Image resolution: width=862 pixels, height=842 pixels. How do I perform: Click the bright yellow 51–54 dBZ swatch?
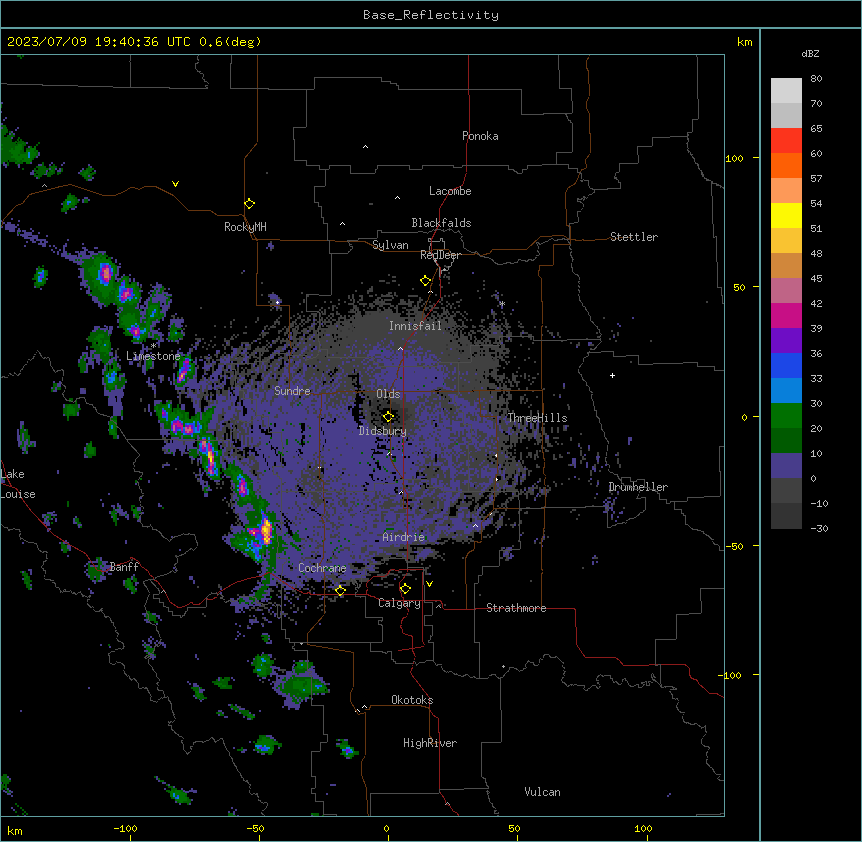[x=786, y=215]
